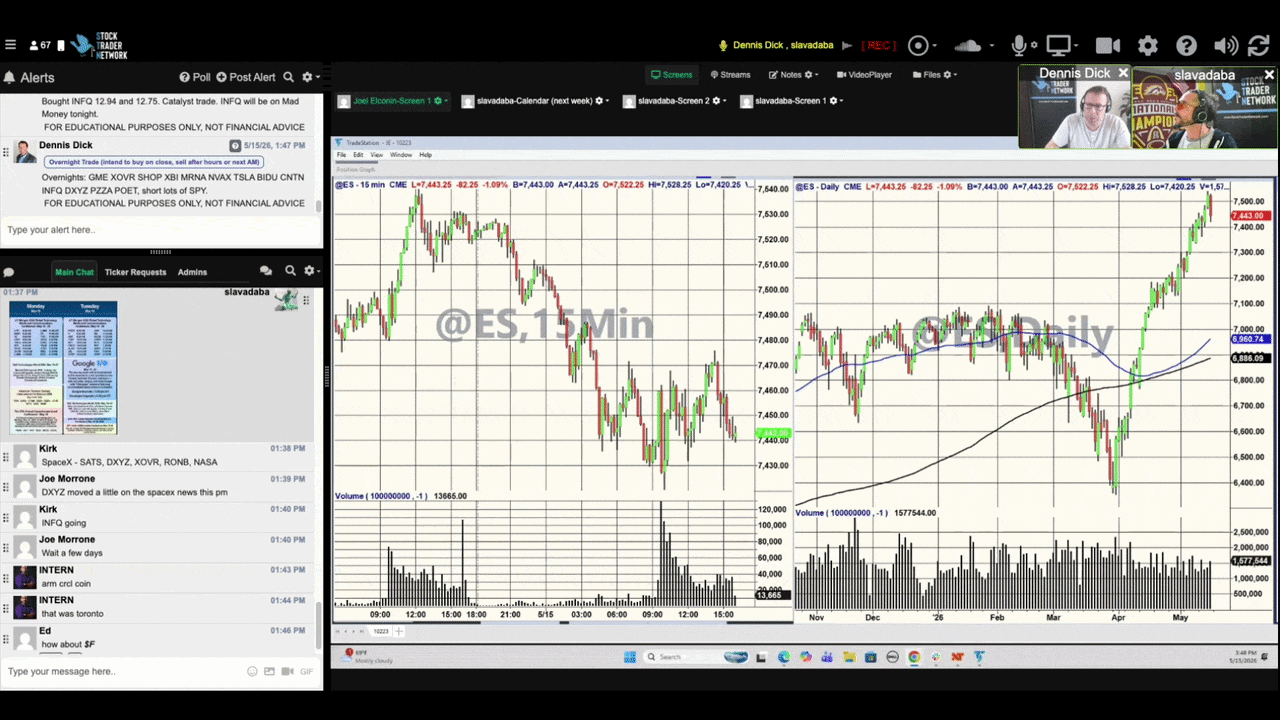
Task: Open TradeStation View menu
Action: [x=376, y=155]
